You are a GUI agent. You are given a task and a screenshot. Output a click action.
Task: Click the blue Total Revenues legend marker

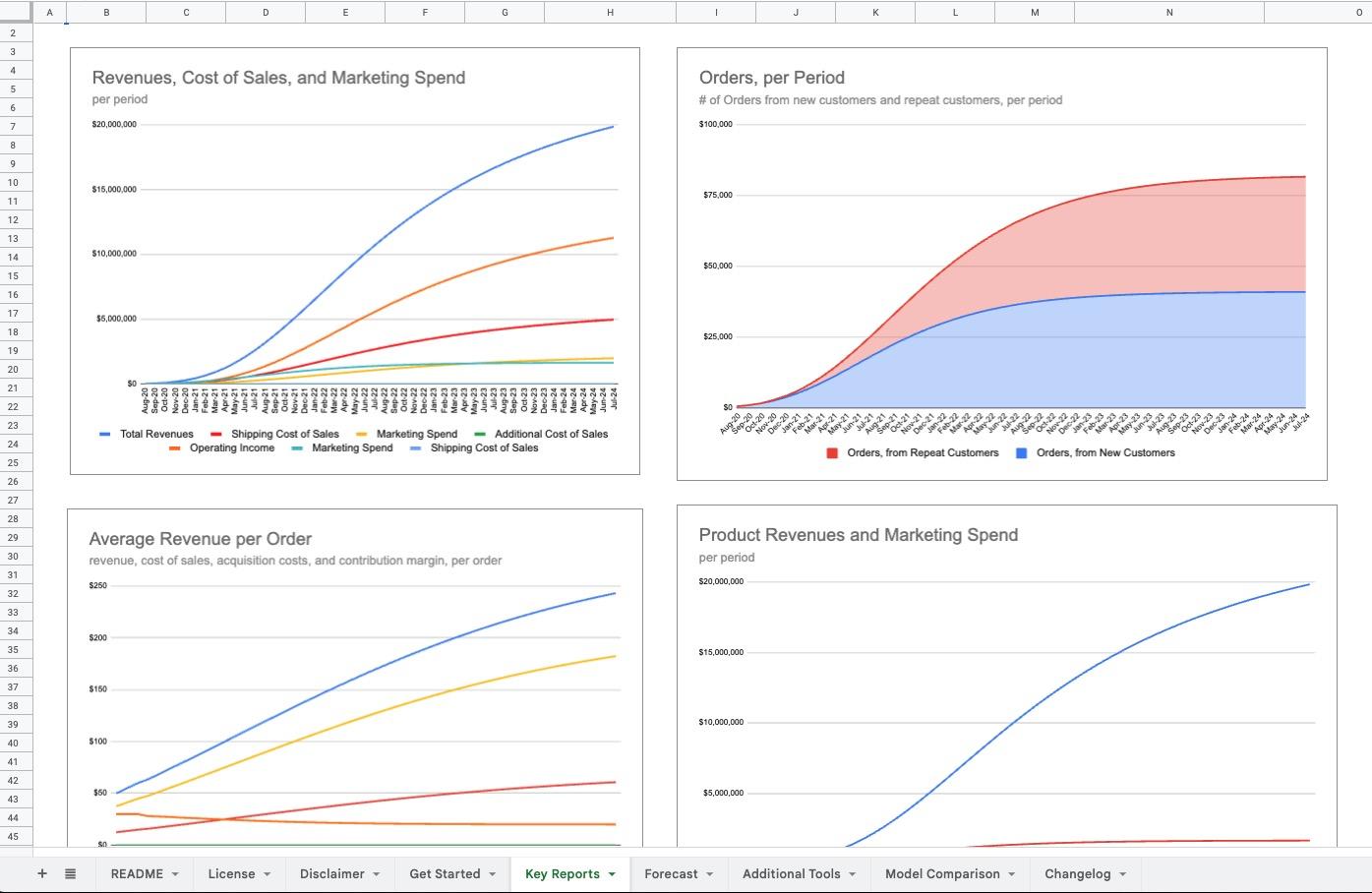point(104,434)
